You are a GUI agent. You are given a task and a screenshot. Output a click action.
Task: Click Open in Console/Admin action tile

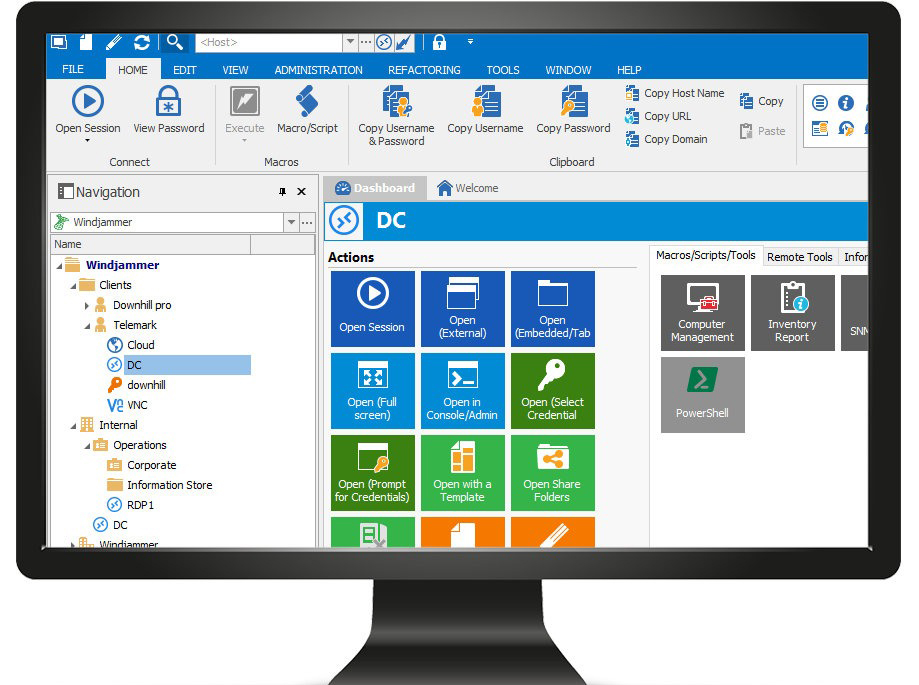462,391
